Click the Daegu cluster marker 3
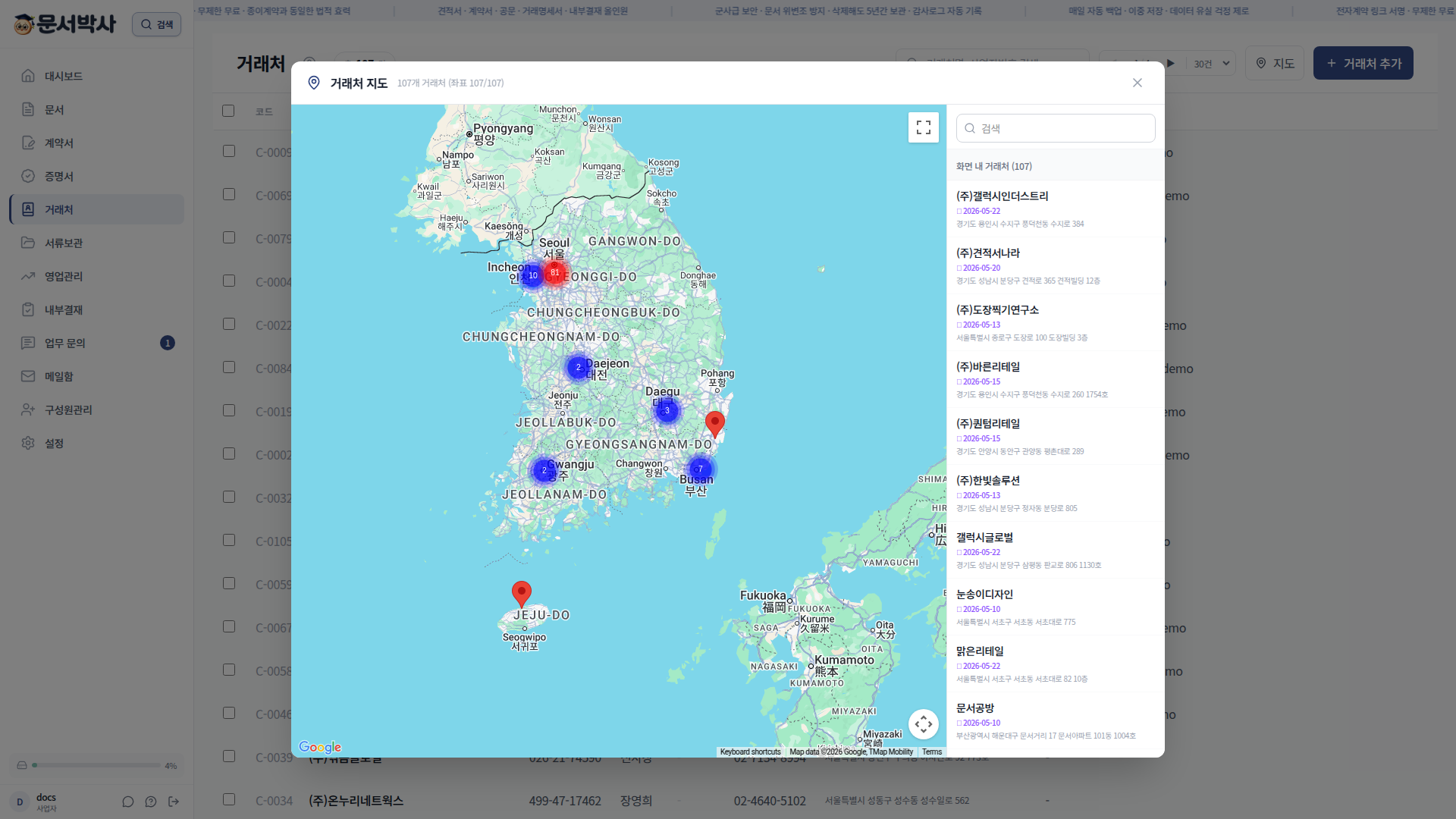Viewport: 1456px width, 819px height. coord(667,411)
